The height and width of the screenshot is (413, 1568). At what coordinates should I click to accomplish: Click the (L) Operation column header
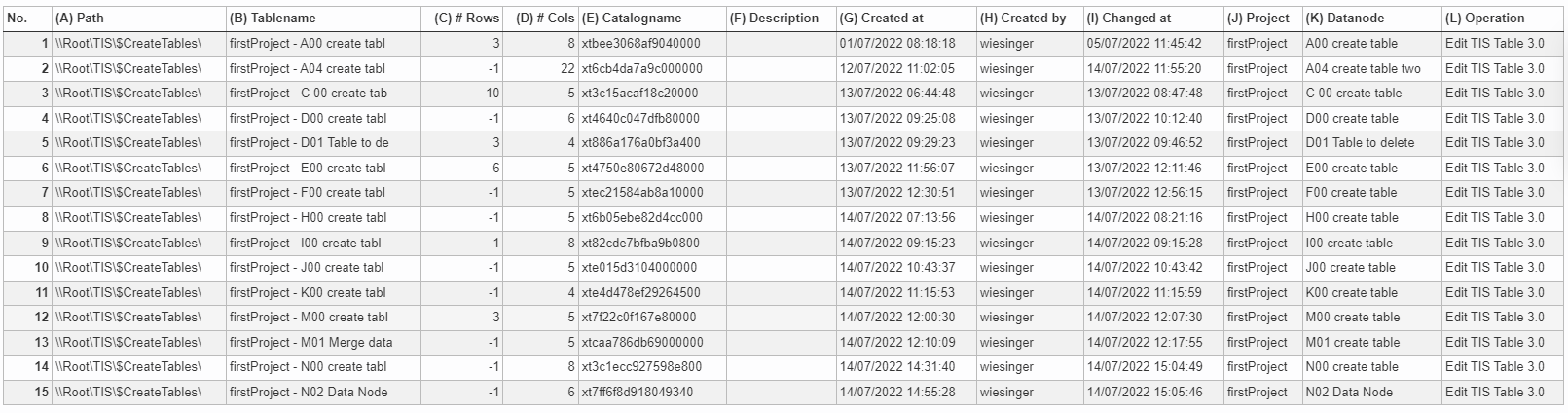pyautogui.click(x=1502, y=19)
